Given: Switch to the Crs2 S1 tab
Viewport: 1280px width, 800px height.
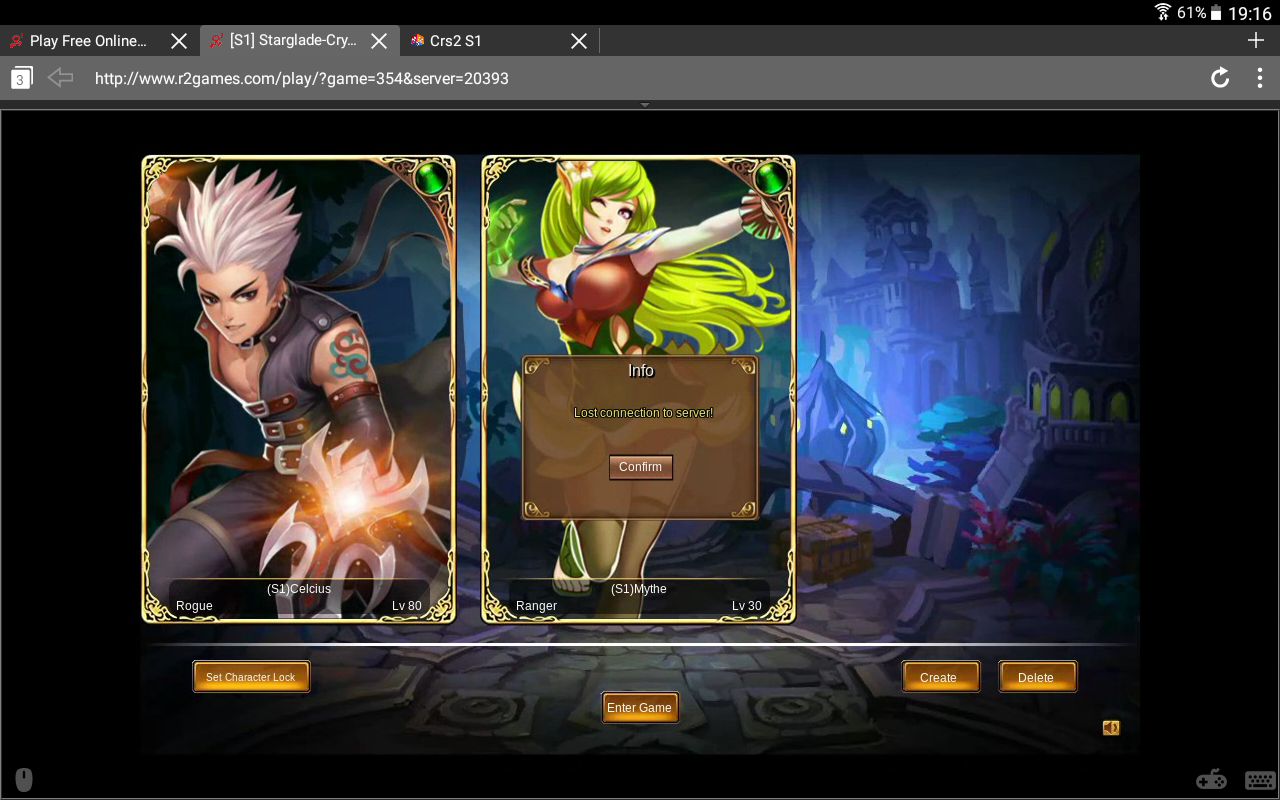Looking at the screenshot, I should tap(470, 41).
